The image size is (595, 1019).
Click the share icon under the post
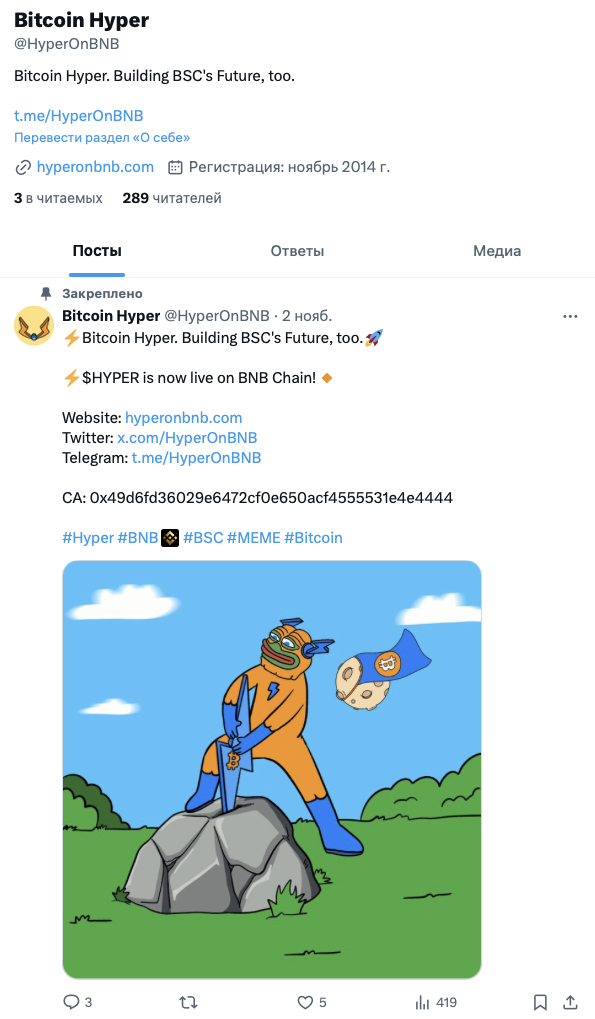click(x=570, y=1002)
